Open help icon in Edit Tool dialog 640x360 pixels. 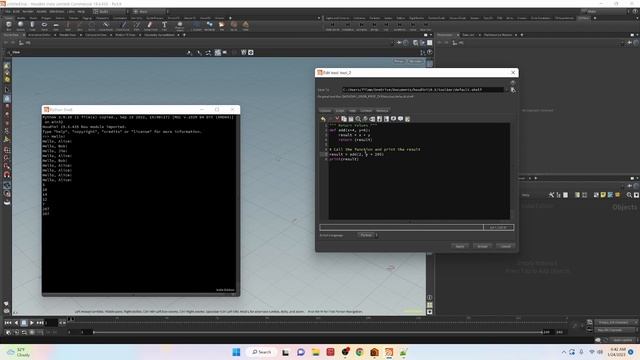click(x=513, y=82)
